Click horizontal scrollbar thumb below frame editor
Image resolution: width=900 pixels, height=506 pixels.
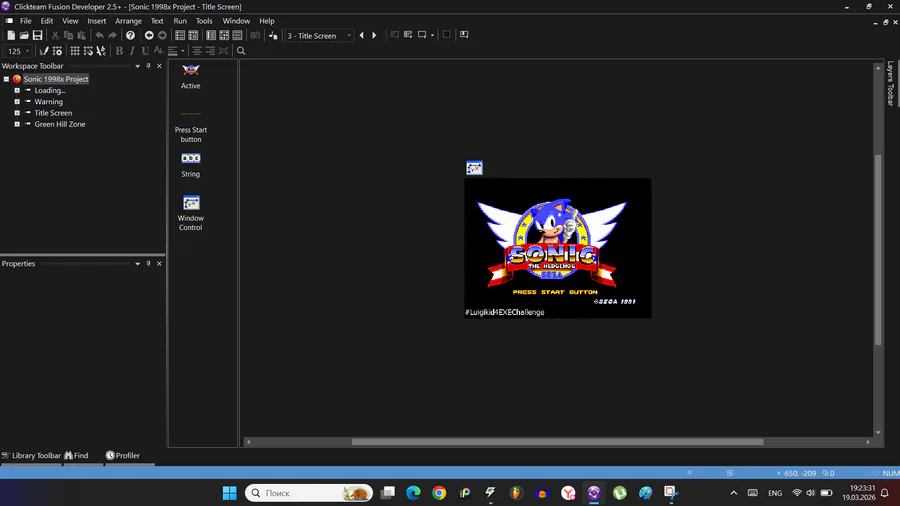tap(557, 442)
